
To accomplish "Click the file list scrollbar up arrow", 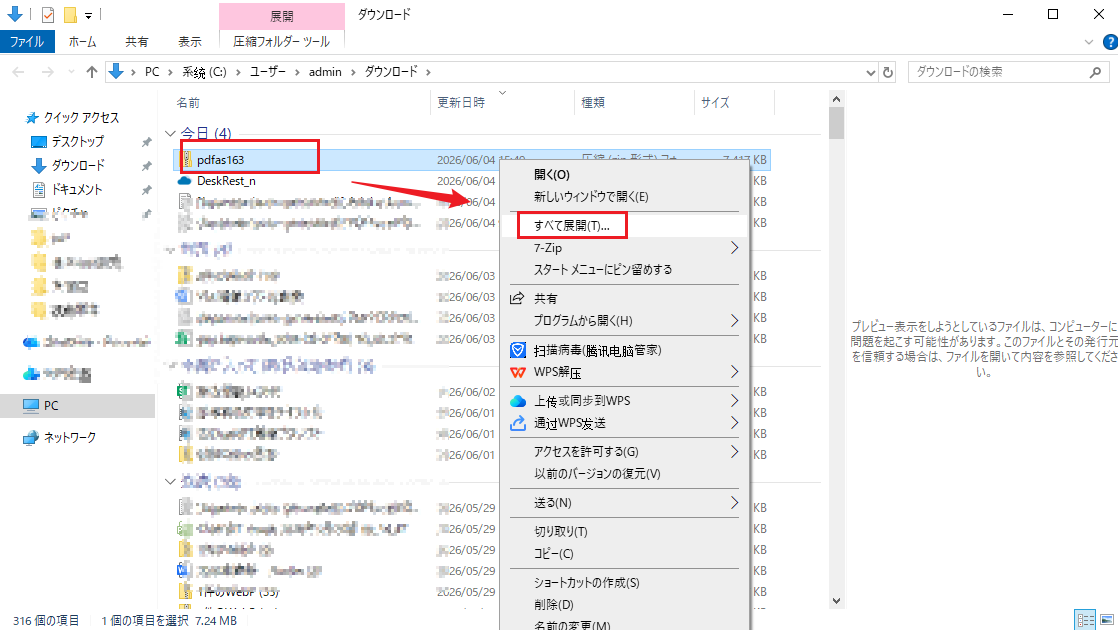I will click(836, 99).
